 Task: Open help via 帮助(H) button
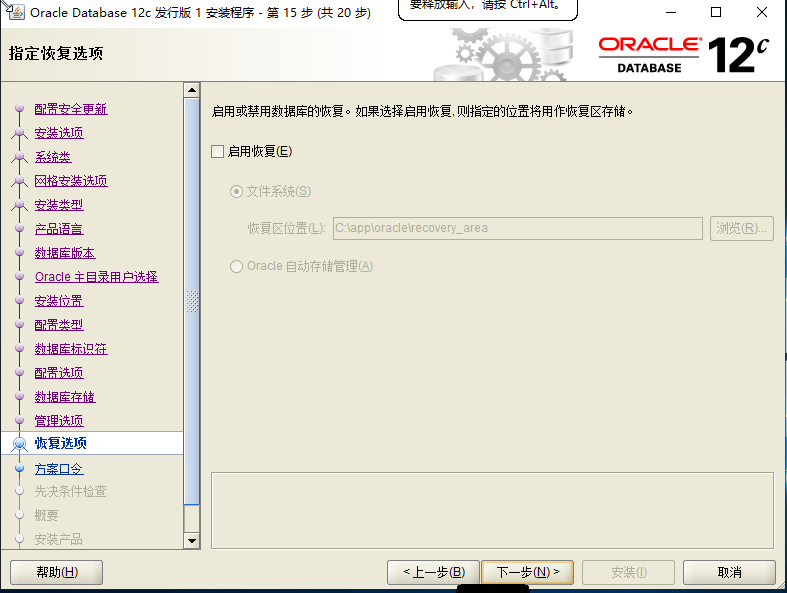click(57, 572)
